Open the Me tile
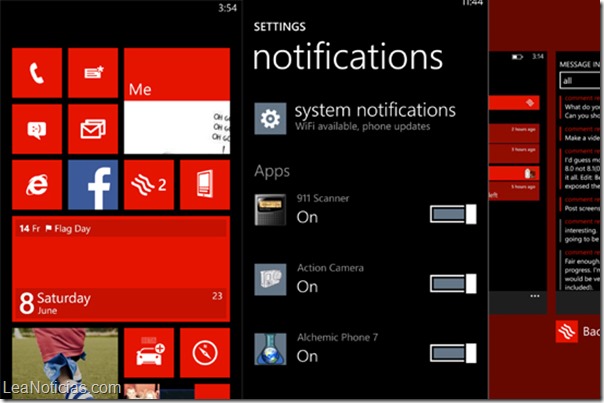Image resolution: width=604 pixels, height=403 pixels. coord(177,101)
